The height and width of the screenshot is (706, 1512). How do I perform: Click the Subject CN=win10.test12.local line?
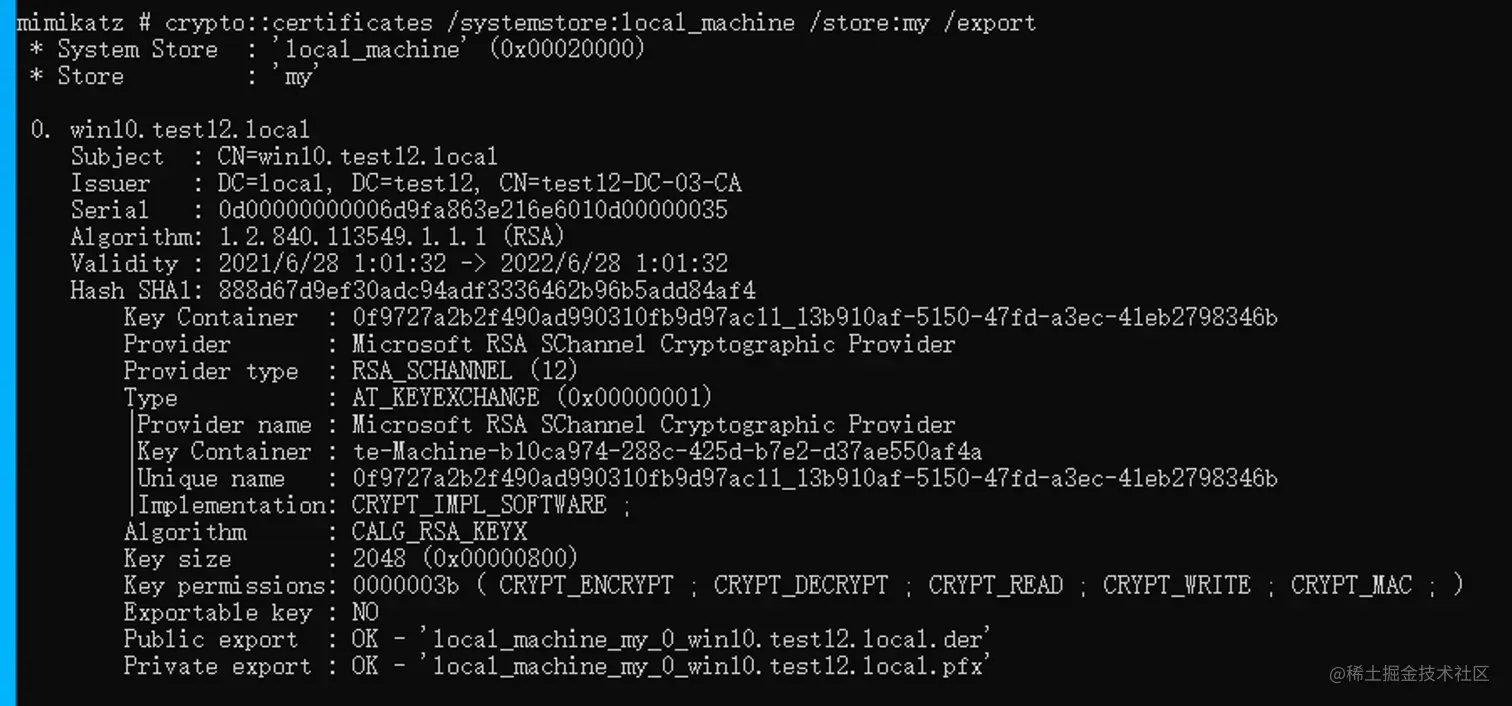[x=284, y=157]
